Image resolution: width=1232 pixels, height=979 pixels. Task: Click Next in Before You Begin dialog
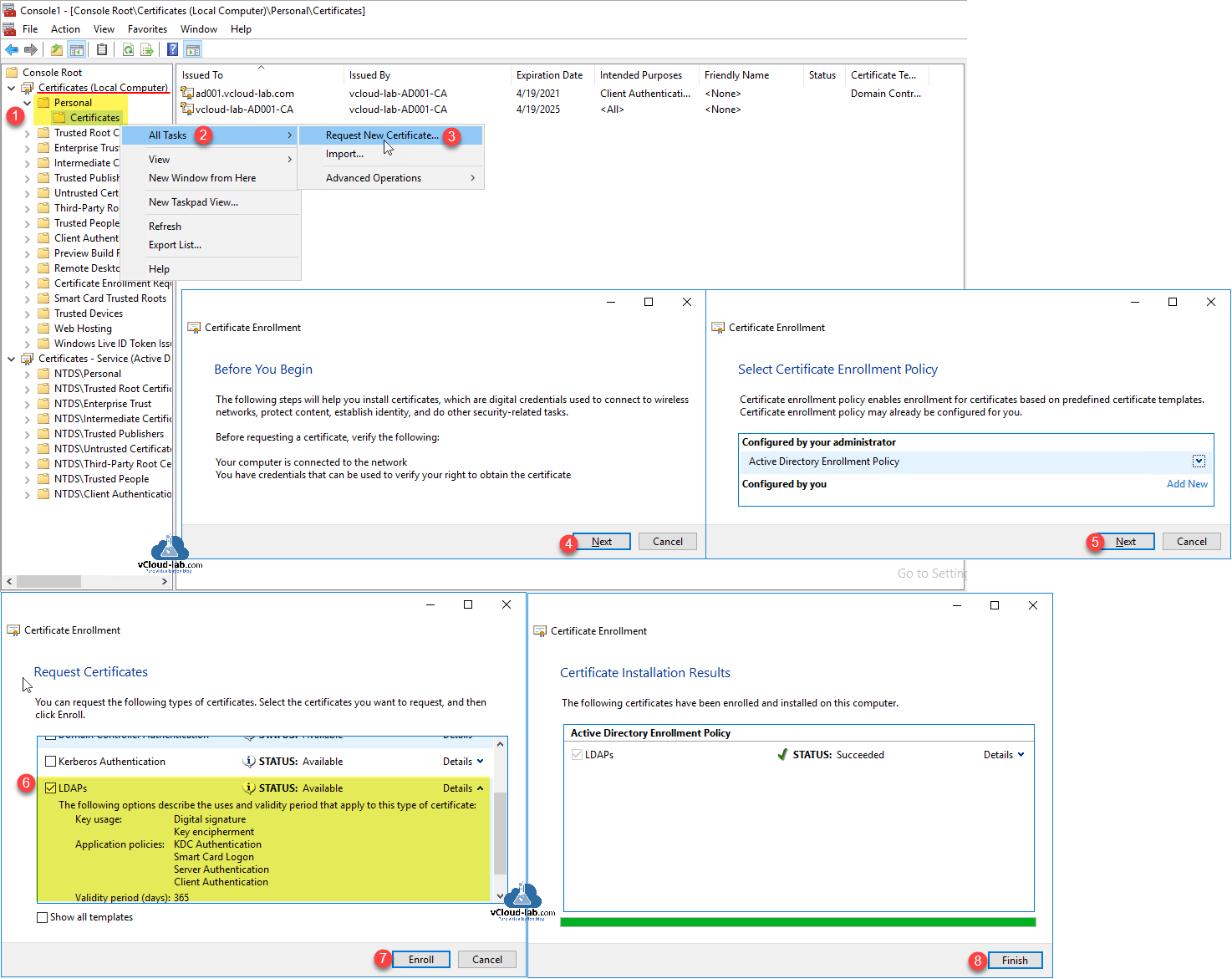[602, 542]
